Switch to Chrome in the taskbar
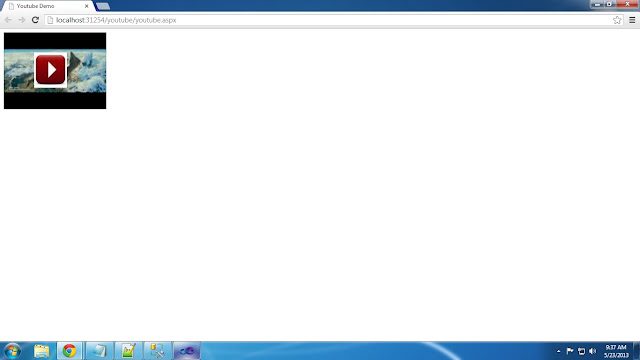 point(69,351)
